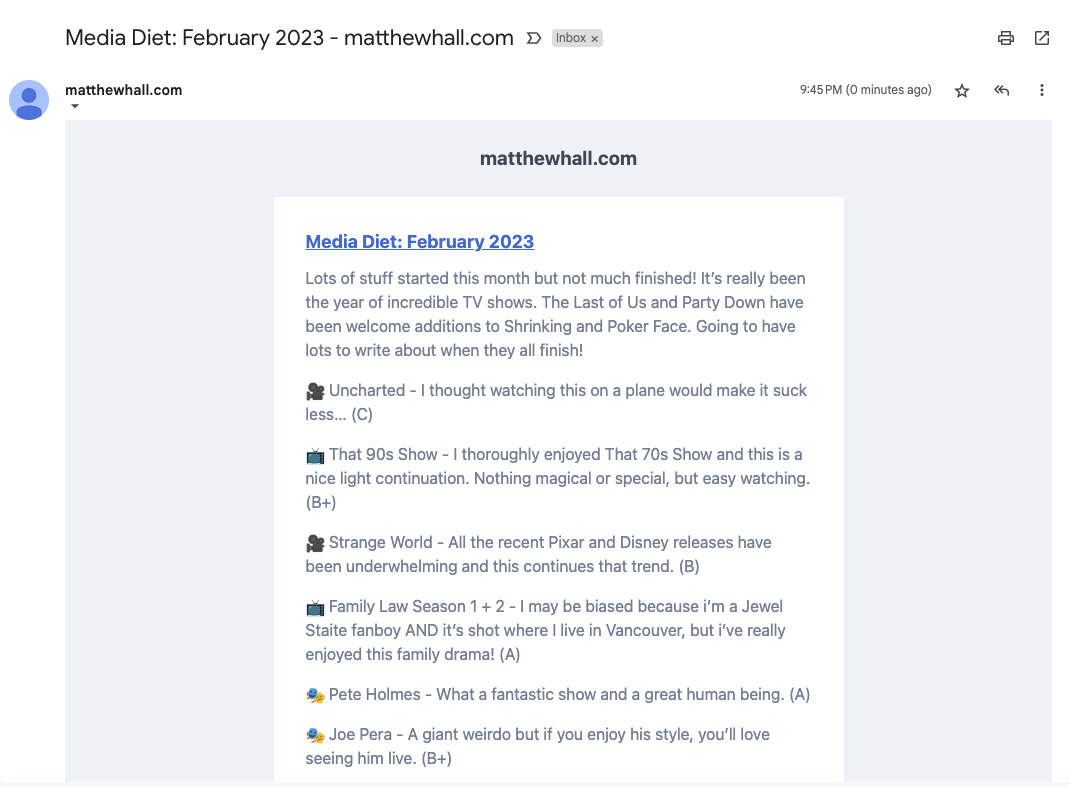The image size is (1070, 787).
Task: Click the matthewhall.com header in the email body
Action: [x=558, y=158]
